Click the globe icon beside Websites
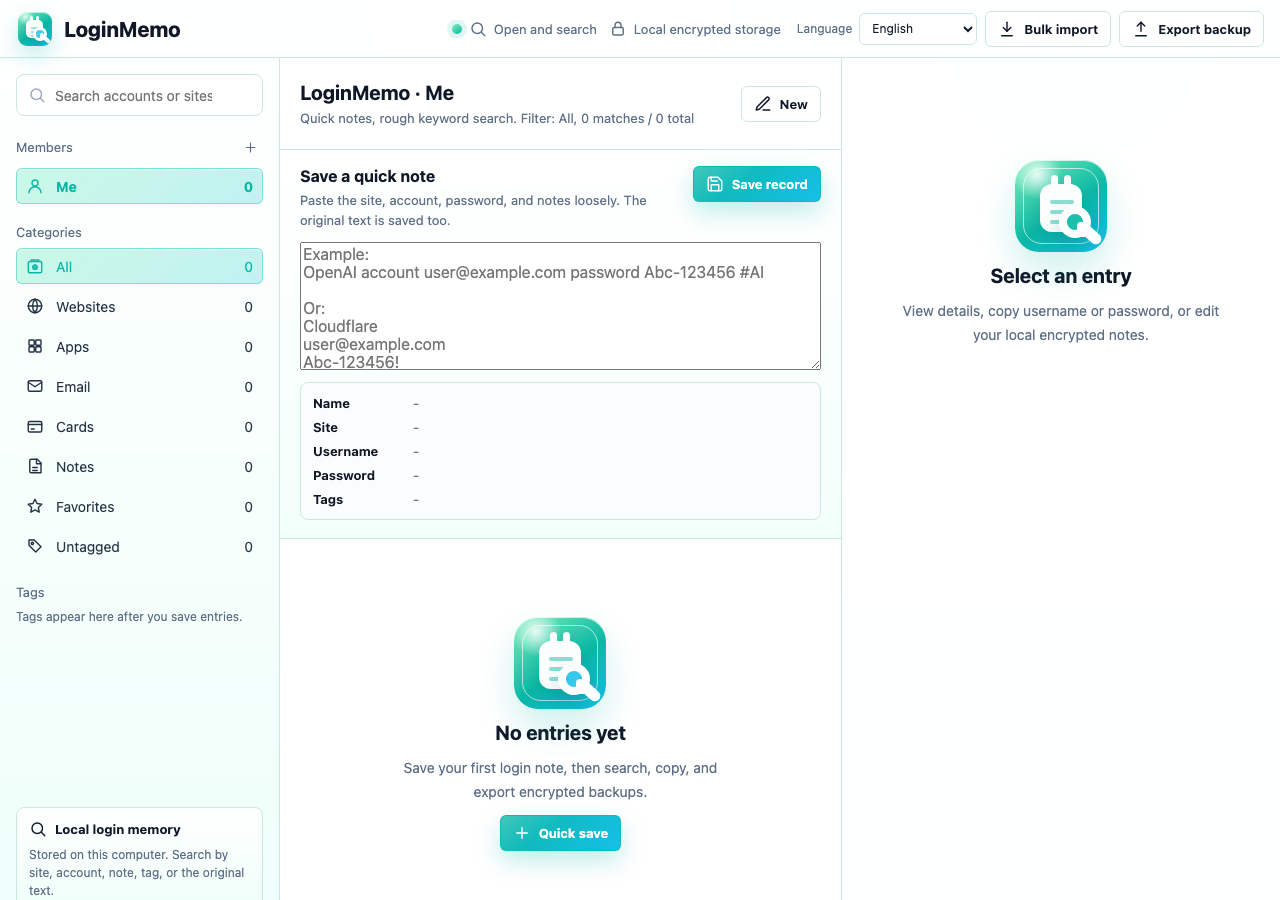Screen dimensions: 1280x900 point(35,306)
